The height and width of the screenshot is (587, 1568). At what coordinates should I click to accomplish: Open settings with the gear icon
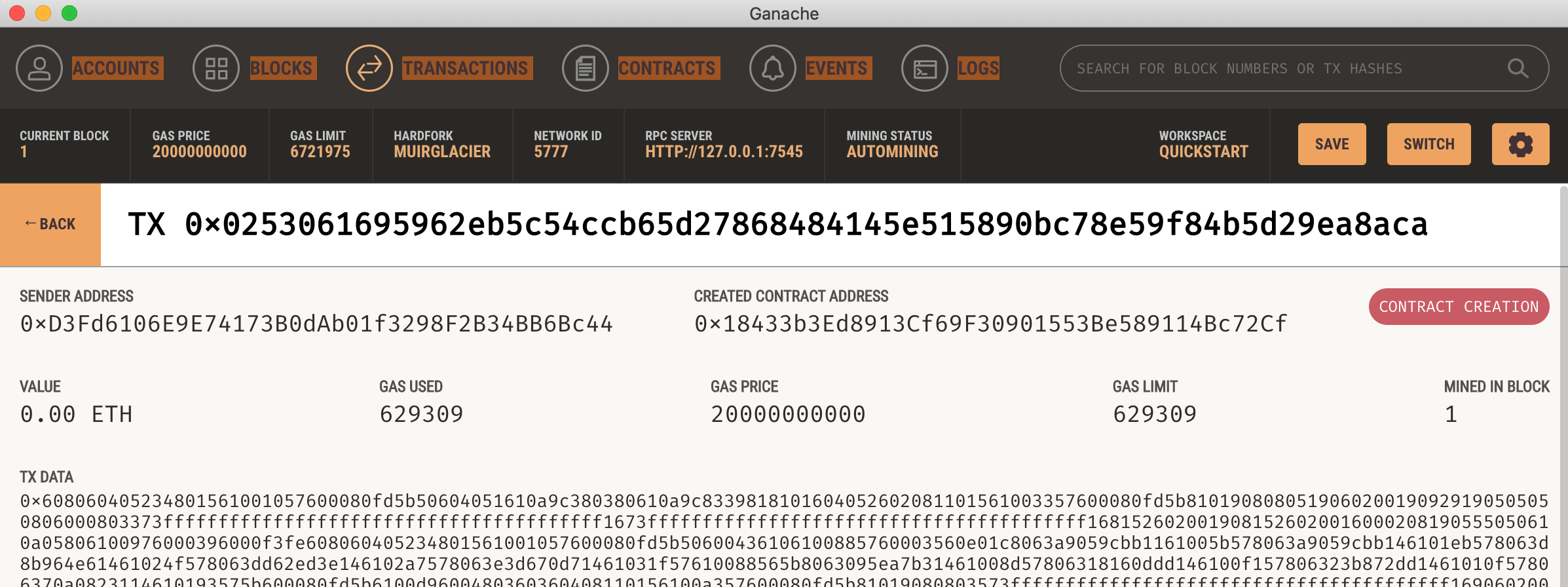pyautogui.click(x=1521, y=144)
